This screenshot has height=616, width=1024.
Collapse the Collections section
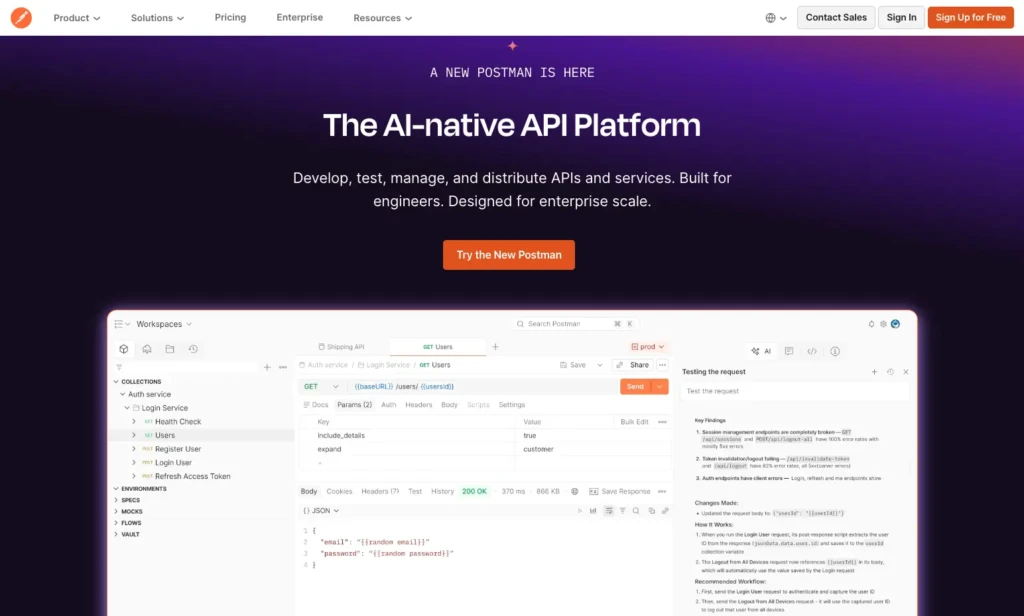(x=116, y=381)
